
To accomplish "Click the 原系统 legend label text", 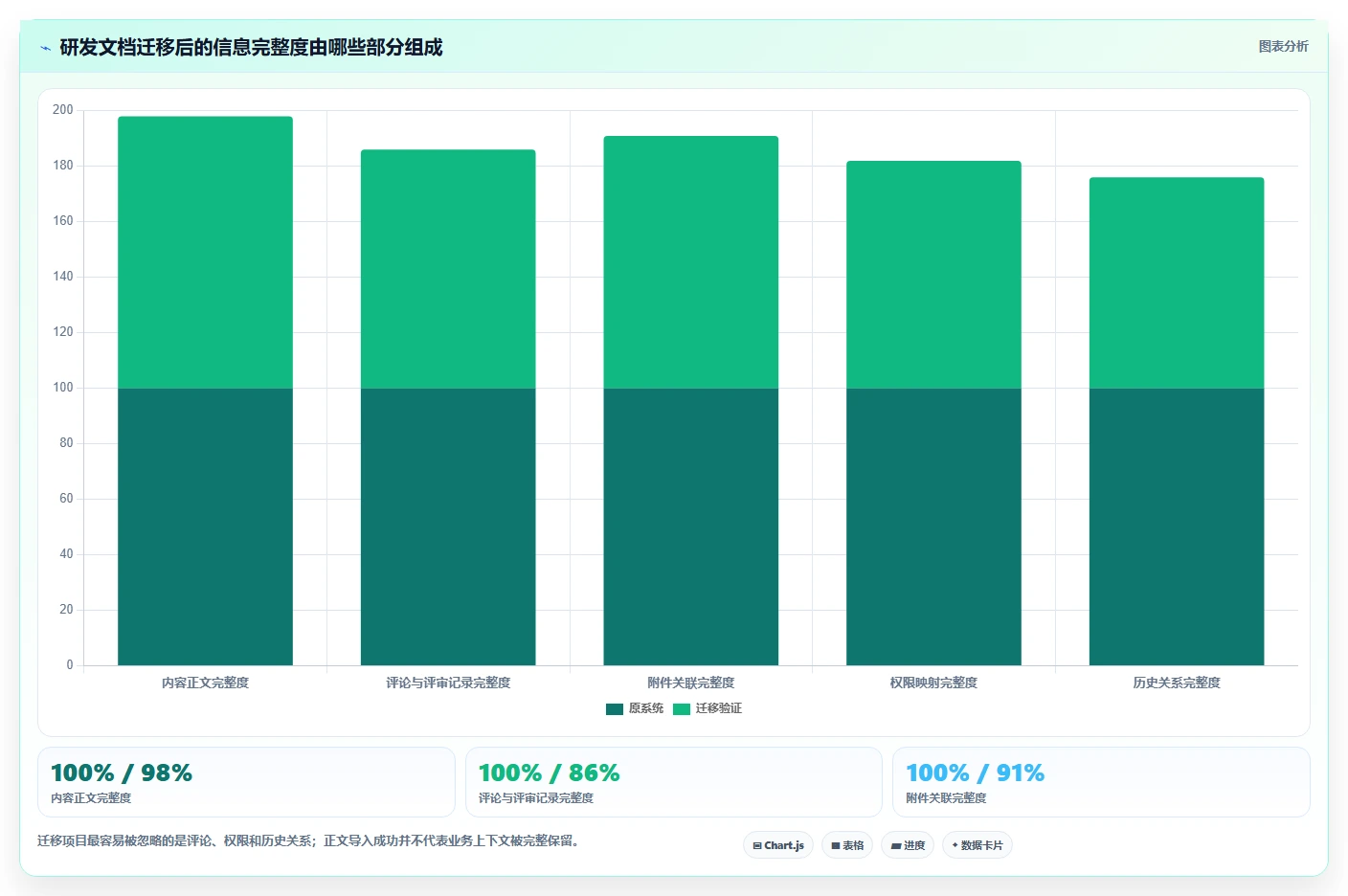I will (x=646, y=708).
